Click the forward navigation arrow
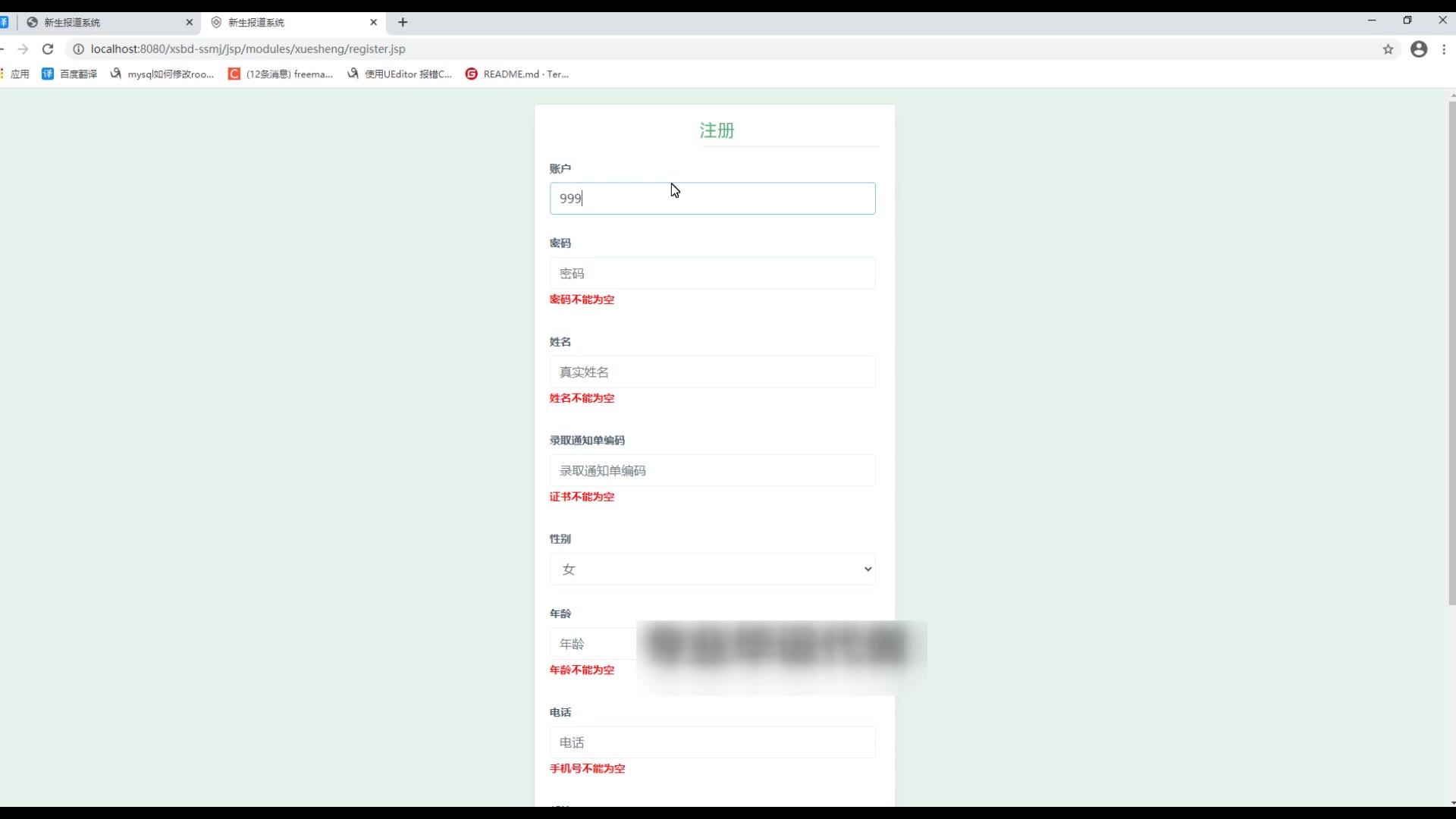 click(x=23, y=49)
